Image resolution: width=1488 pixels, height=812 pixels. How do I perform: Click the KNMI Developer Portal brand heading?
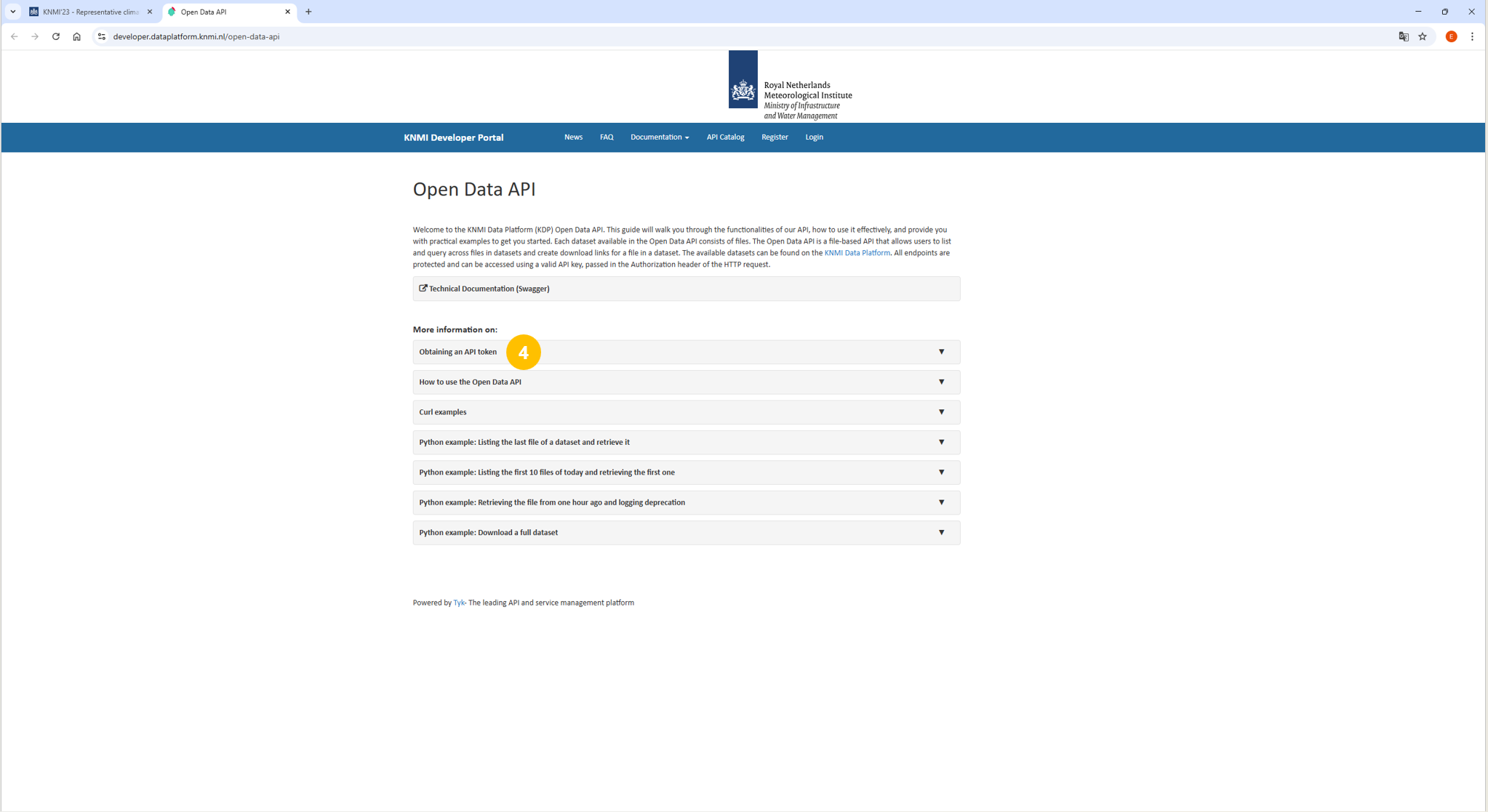tap(453, 137)
